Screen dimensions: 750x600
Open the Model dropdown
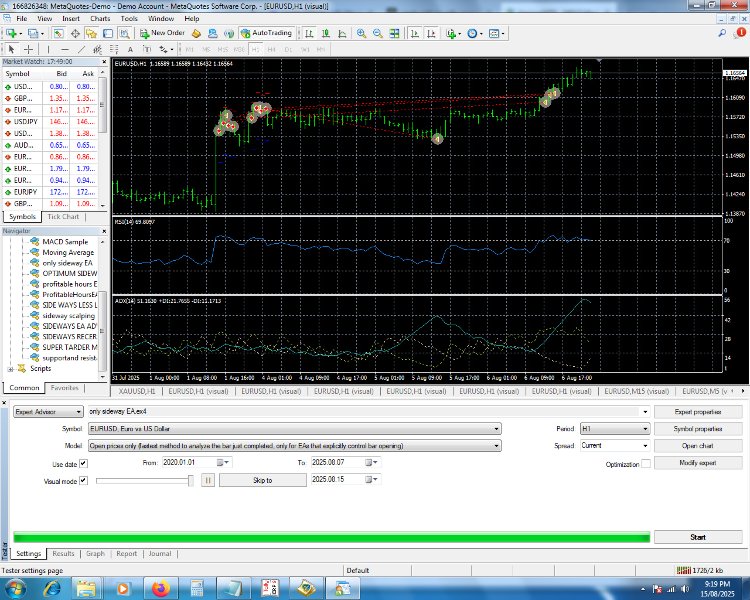[295, 445]
